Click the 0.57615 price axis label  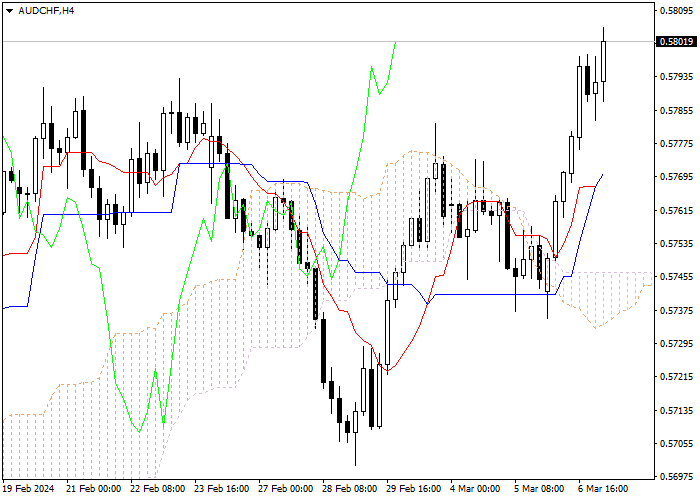[677, 210]
